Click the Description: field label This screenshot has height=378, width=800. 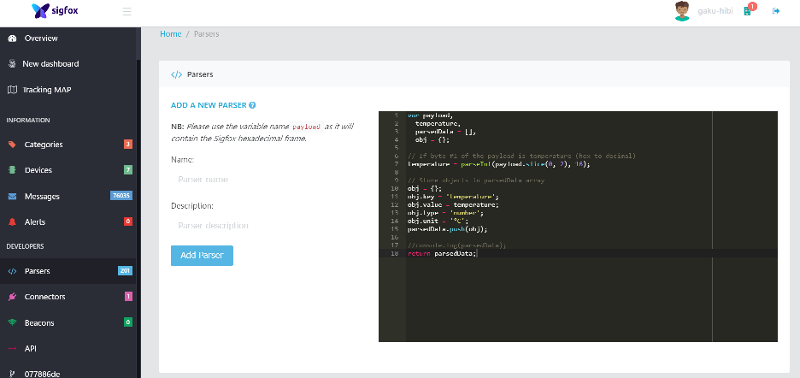pos(192,206)
